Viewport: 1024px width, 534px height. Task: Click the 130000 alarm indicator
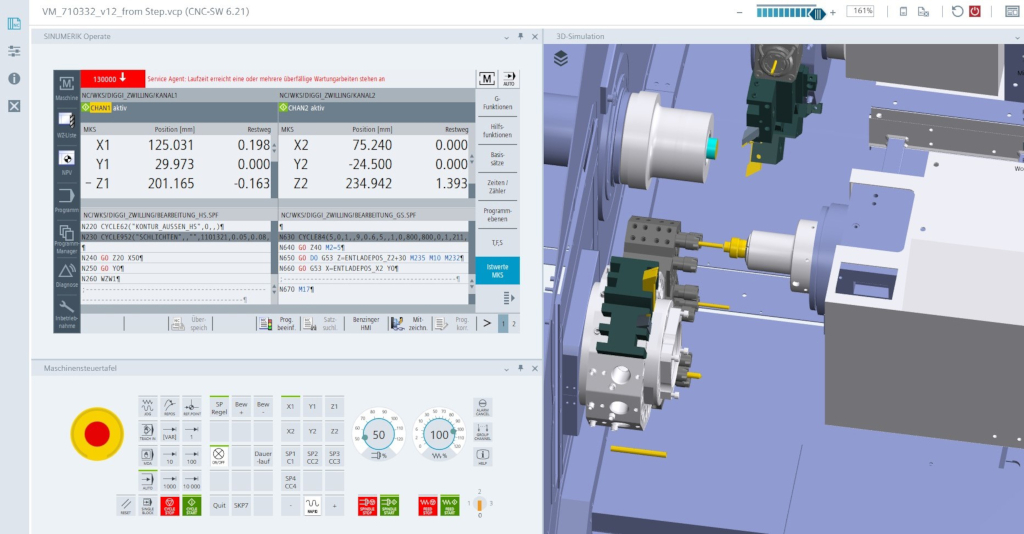pos(112,79)
